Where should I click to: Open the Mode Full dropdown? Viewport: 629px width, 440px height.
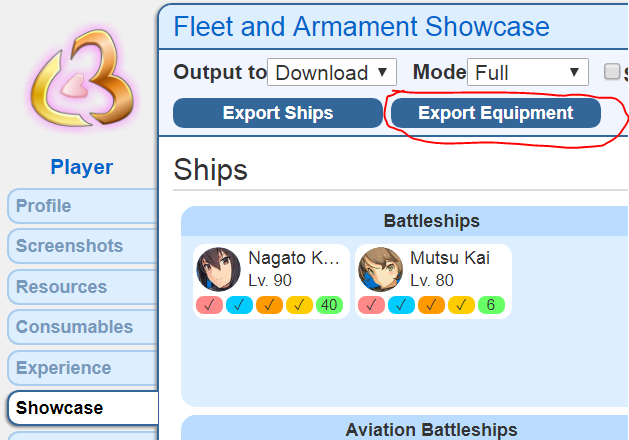pos(528,72)
